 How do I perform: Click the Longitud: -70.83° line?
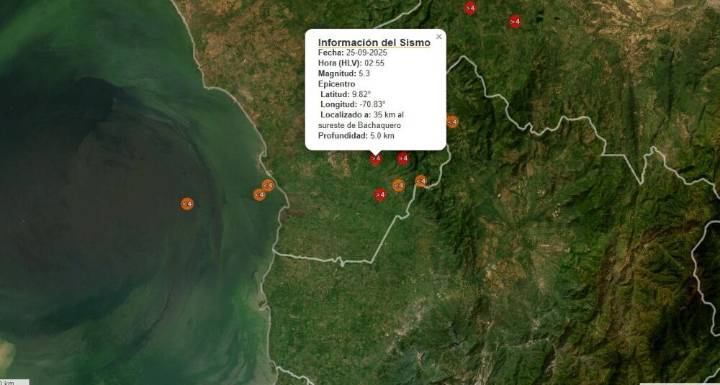coord(353,104)
